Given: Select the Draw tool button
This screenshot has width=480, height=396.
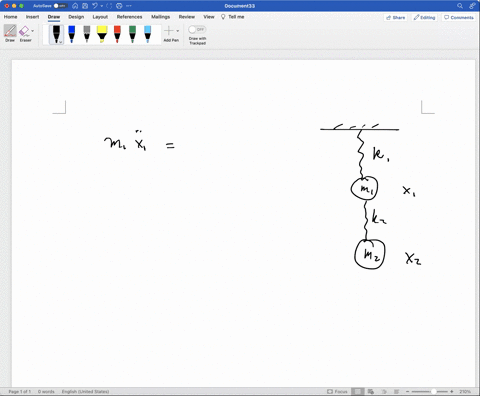Looking at the screenshot, I should 10,33.
